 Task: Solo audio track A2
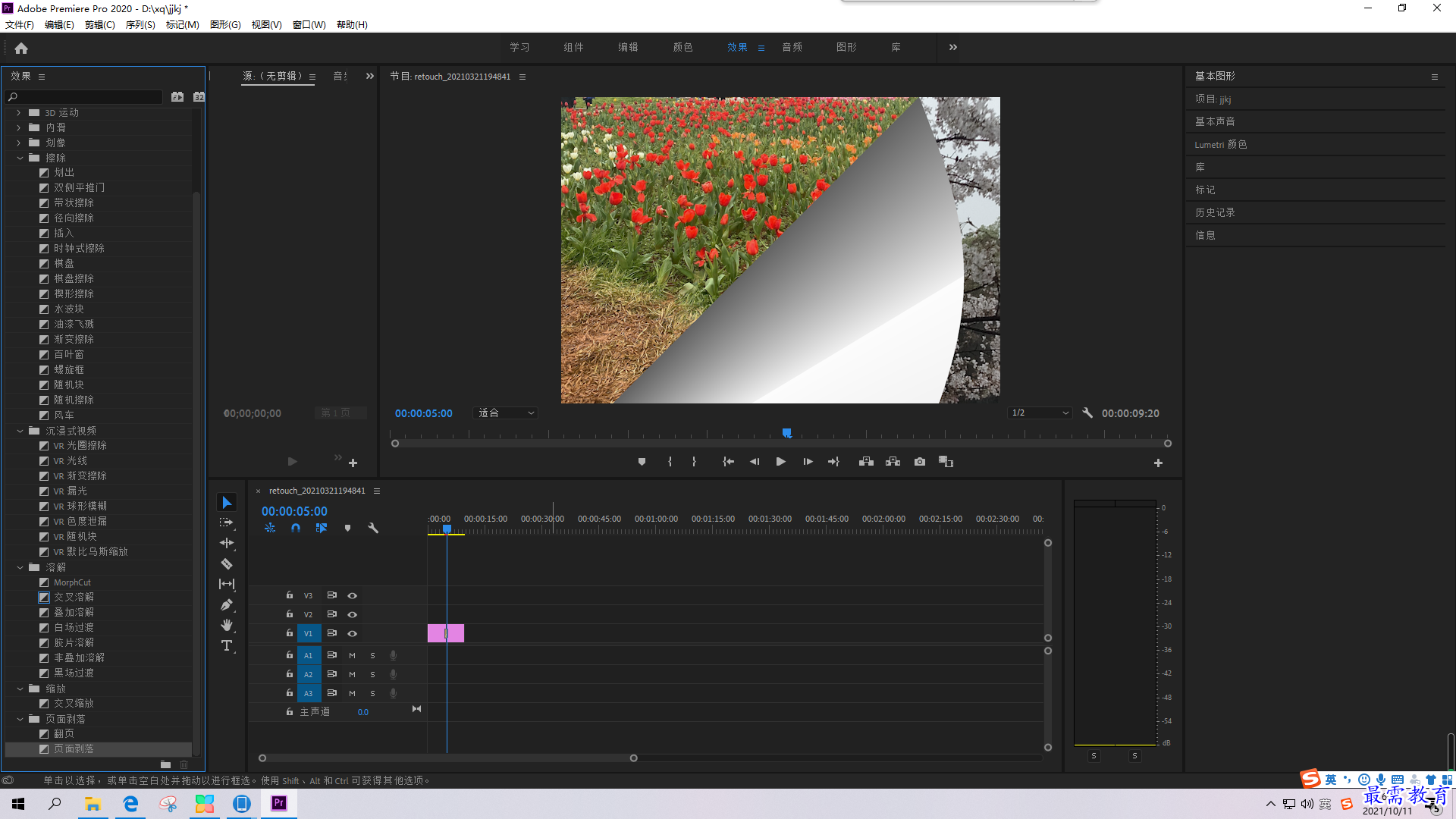pos(372,674)
